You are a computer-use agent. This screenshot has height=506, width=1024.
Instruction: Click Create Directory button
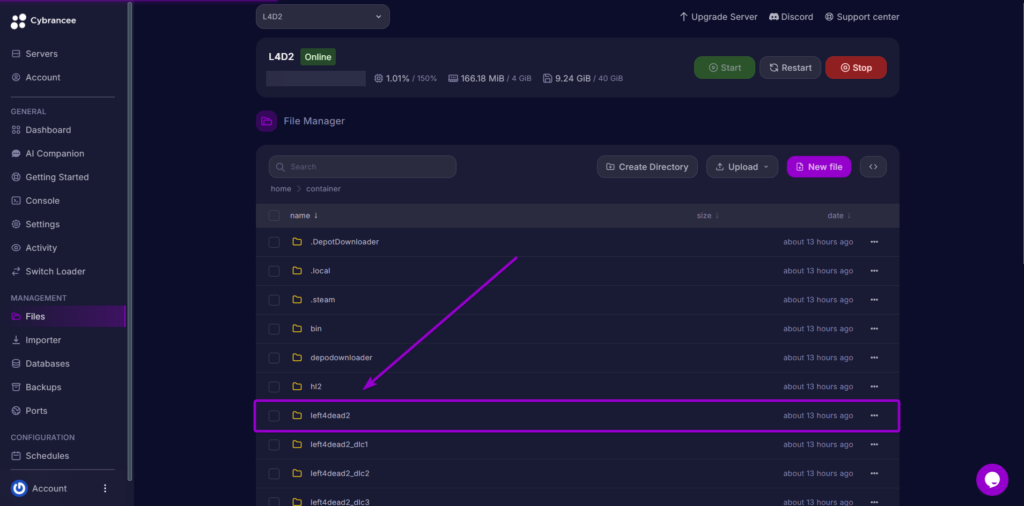click(647, 166)
